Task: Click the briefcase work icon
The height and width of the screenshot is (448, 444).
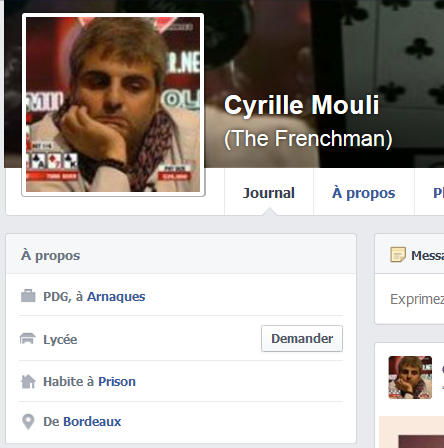Action: tap(28, 296)
